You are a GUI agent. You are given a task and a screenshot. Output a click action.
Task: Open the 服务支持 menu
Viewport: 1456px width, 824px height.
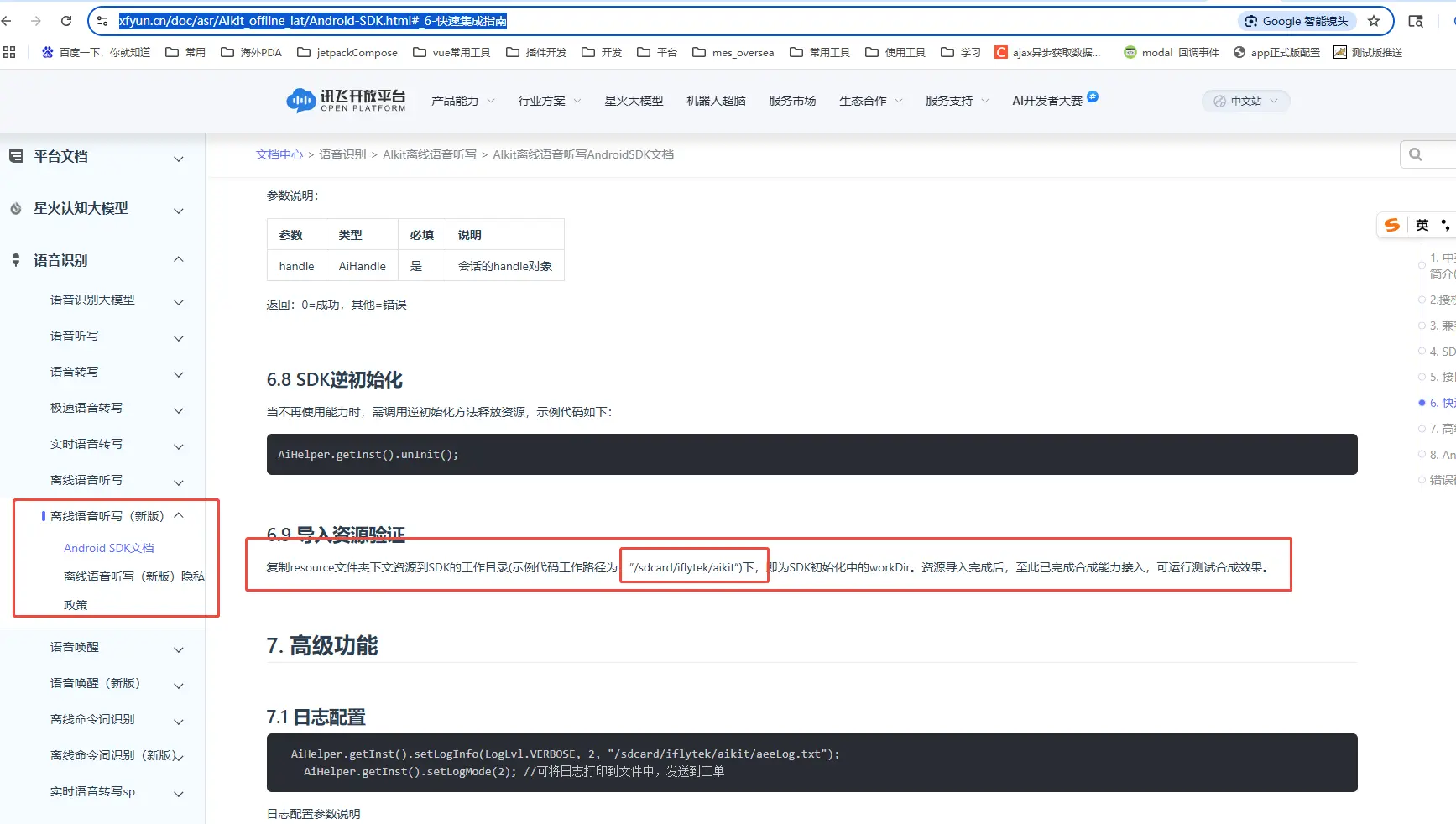coord(958,101)
